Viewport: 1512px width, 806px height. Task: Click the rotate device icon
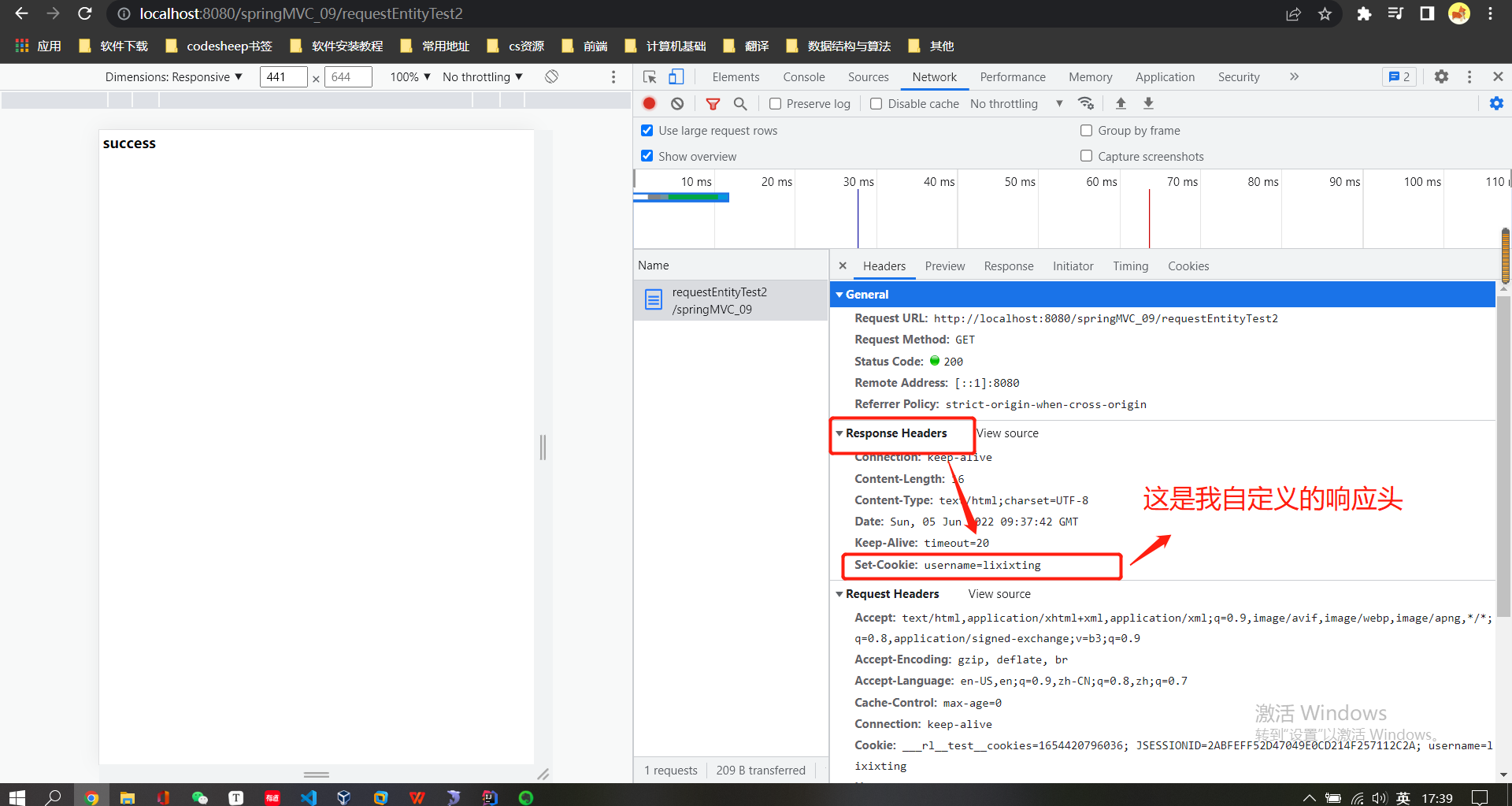point(552,76)
